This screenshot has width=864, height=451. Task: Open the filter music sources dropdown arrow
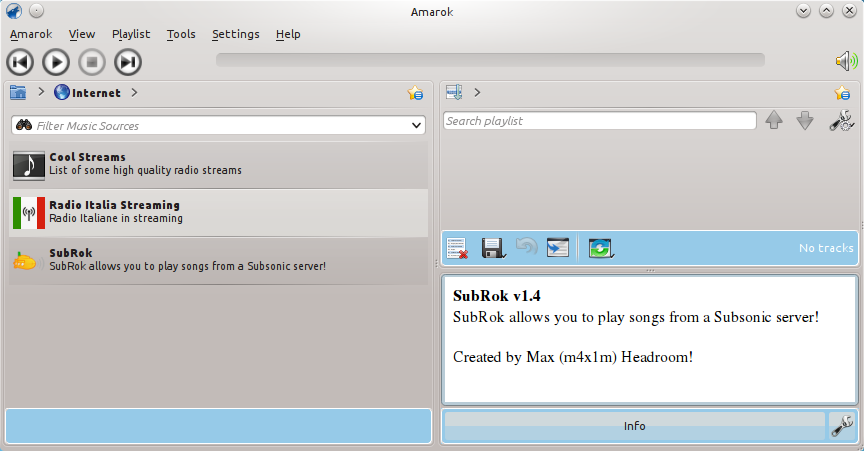(x=417, y=126)
